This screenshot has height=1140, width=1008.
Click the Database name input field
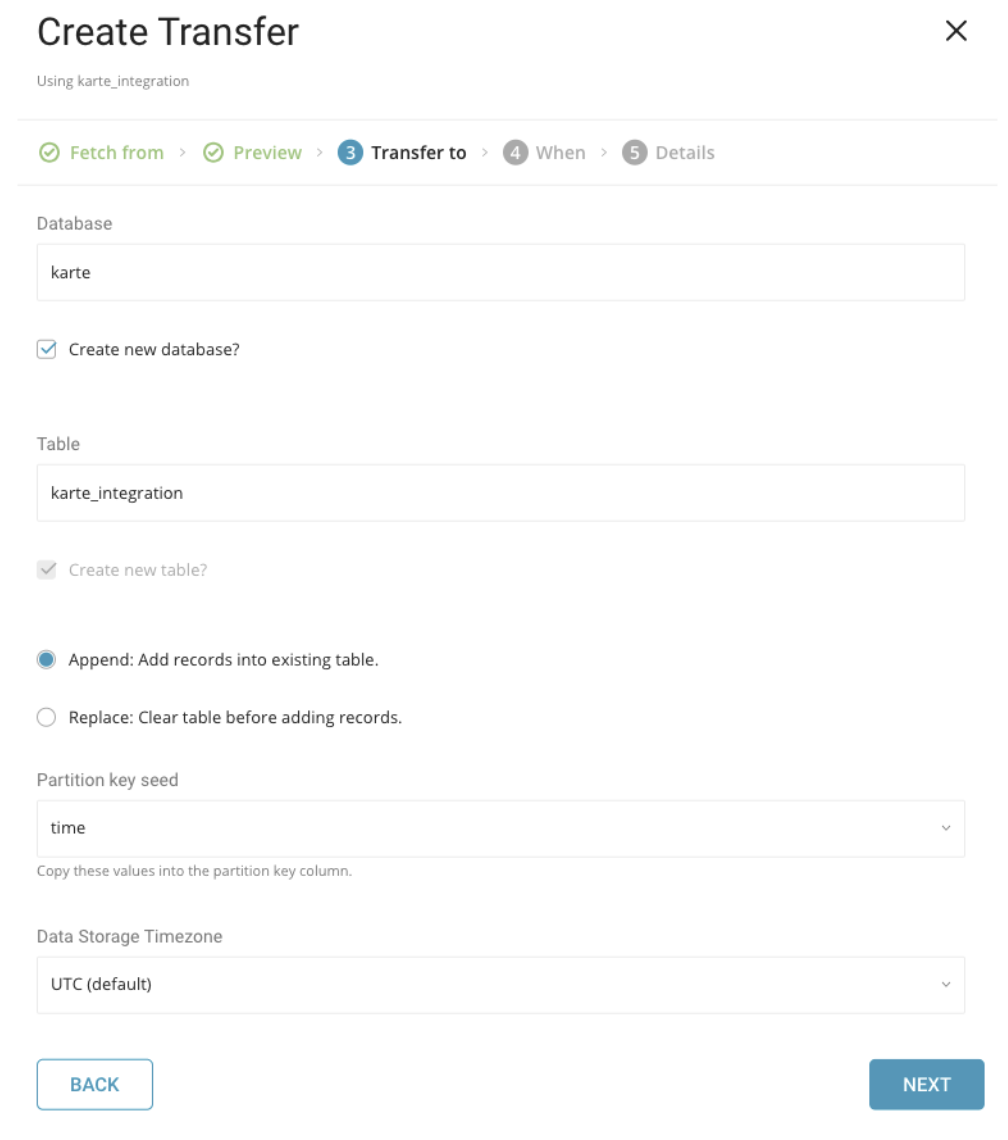tap(500, 272)
